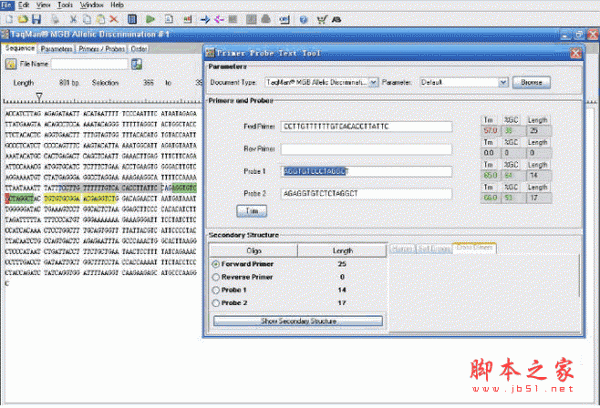Viewport: 600px width, 408px height.
Task: Click the green Find Primers/Probes play icon
Action: [x=150, y=19]
